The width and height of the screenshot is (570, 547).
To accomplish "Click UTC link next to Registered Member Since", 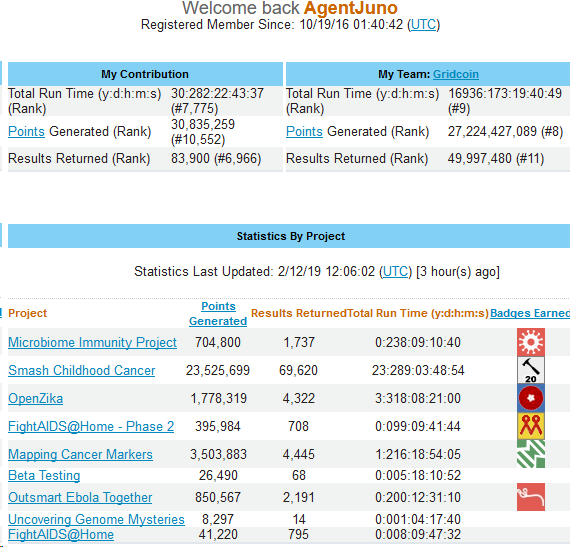I will click(423, 25).
